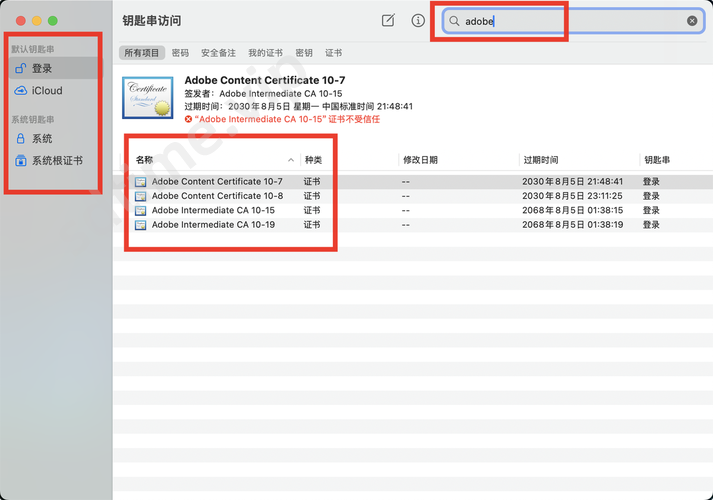The image size is (713, 500).
Task: Click the lock icon beside 系统
Action: [x=20, y=139]
